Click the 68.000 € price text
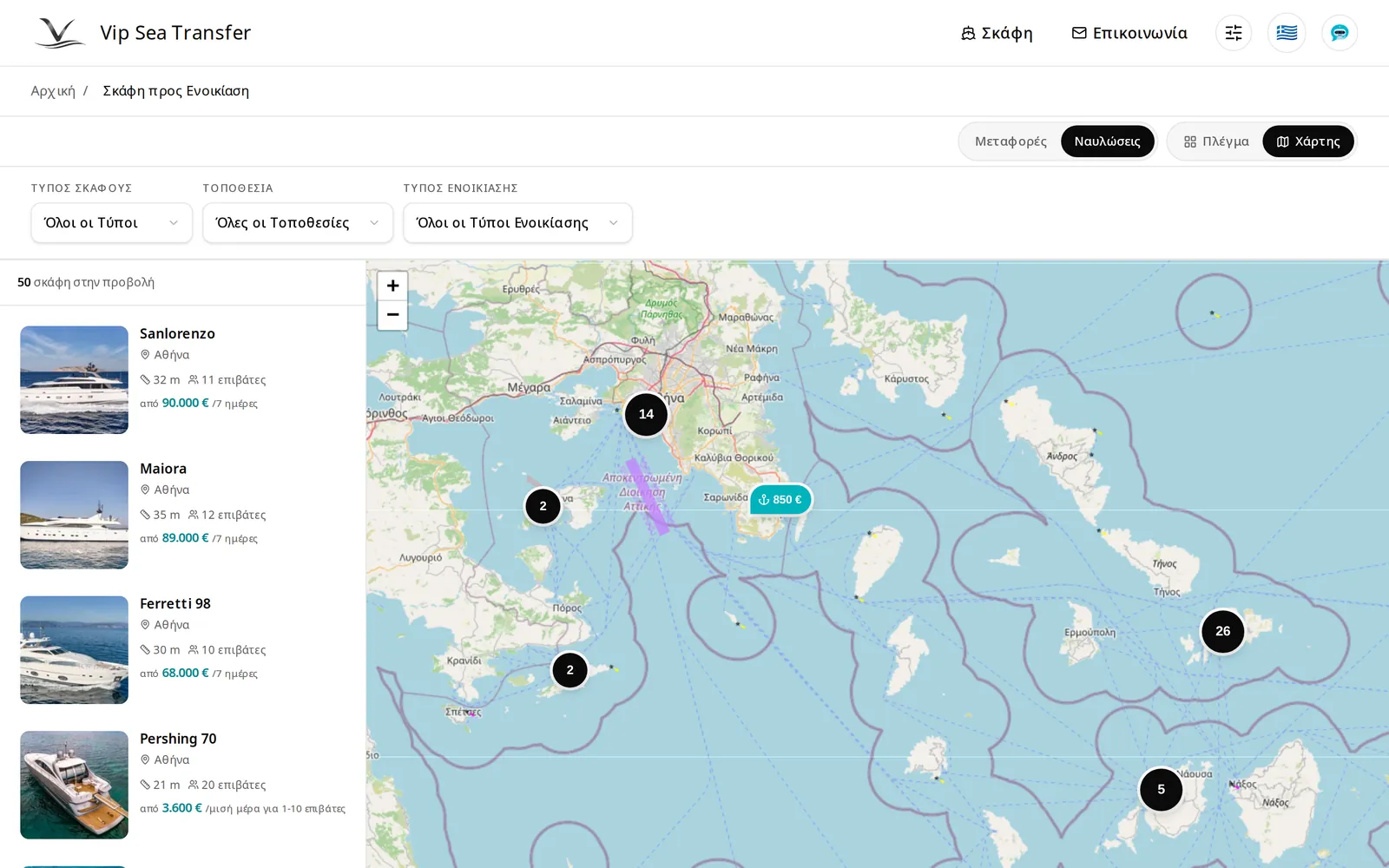Viewport: 1389px width, 868px height. pos(185,673)
